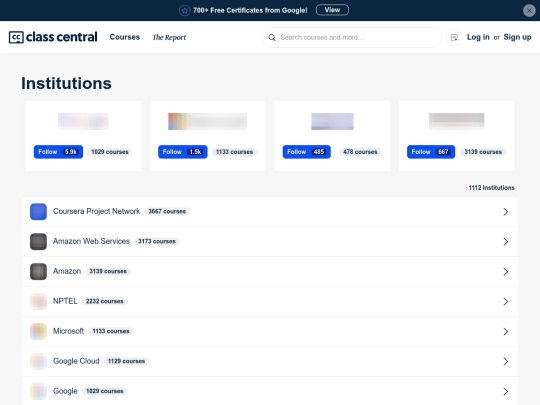Click the logo icon in the Amazon 3139 courses row
The image size is (540, 405).
38,271
